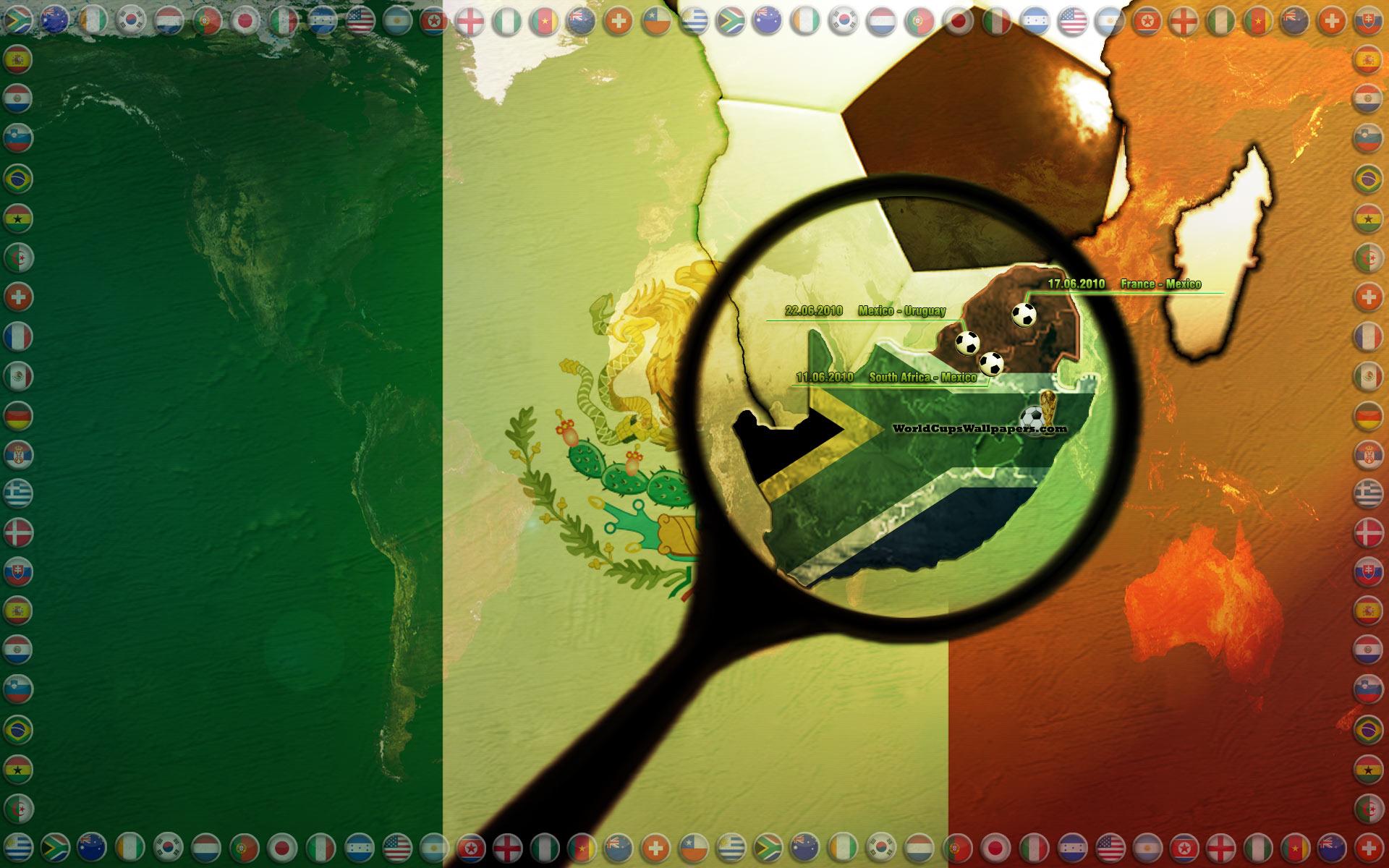Select the Mexico flag in left column

pyautogui.click(x=18, y=375)
